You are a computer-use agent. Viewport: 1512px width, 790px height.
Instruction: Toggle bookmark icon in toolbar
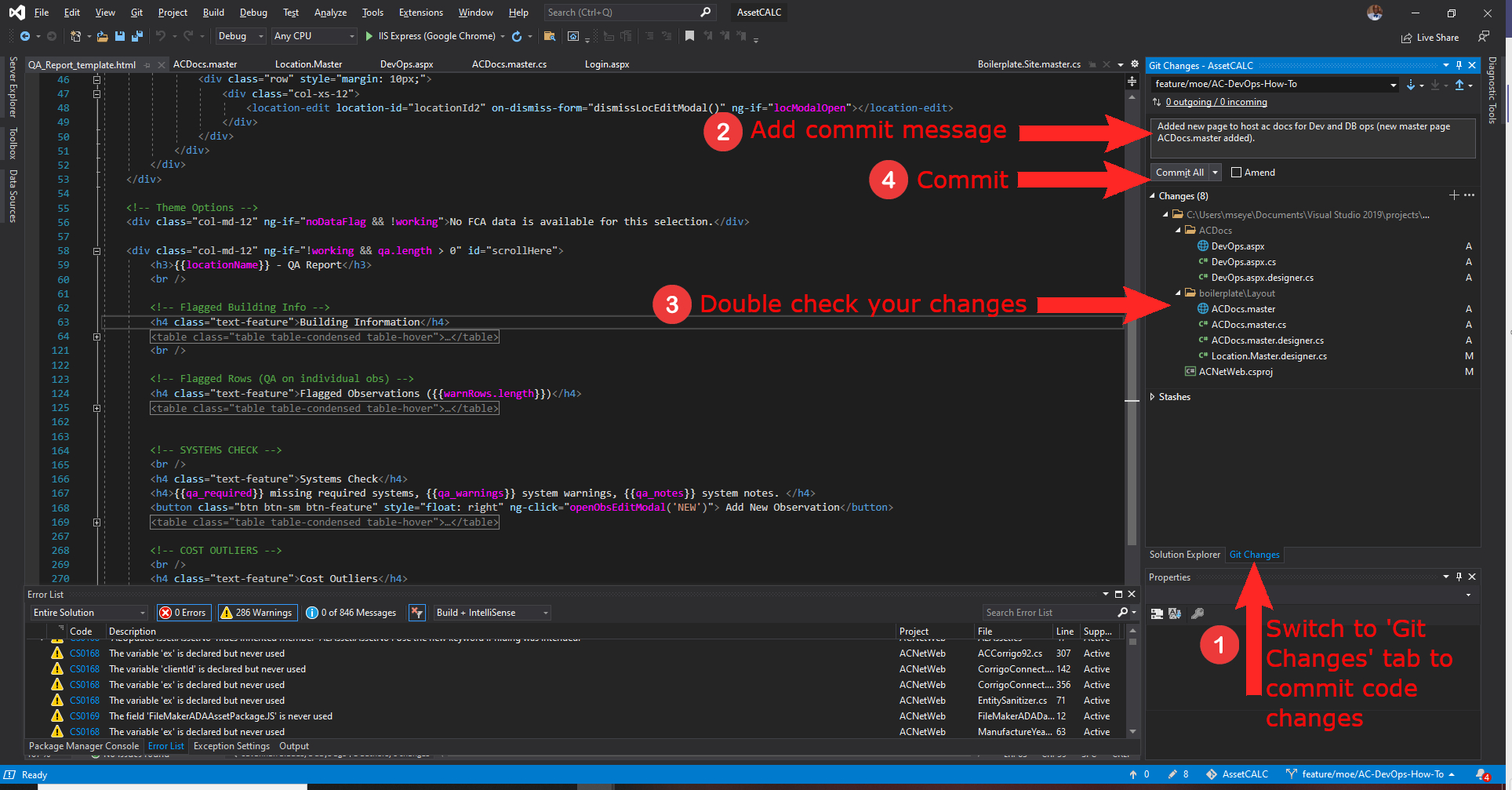pos(689,36)
